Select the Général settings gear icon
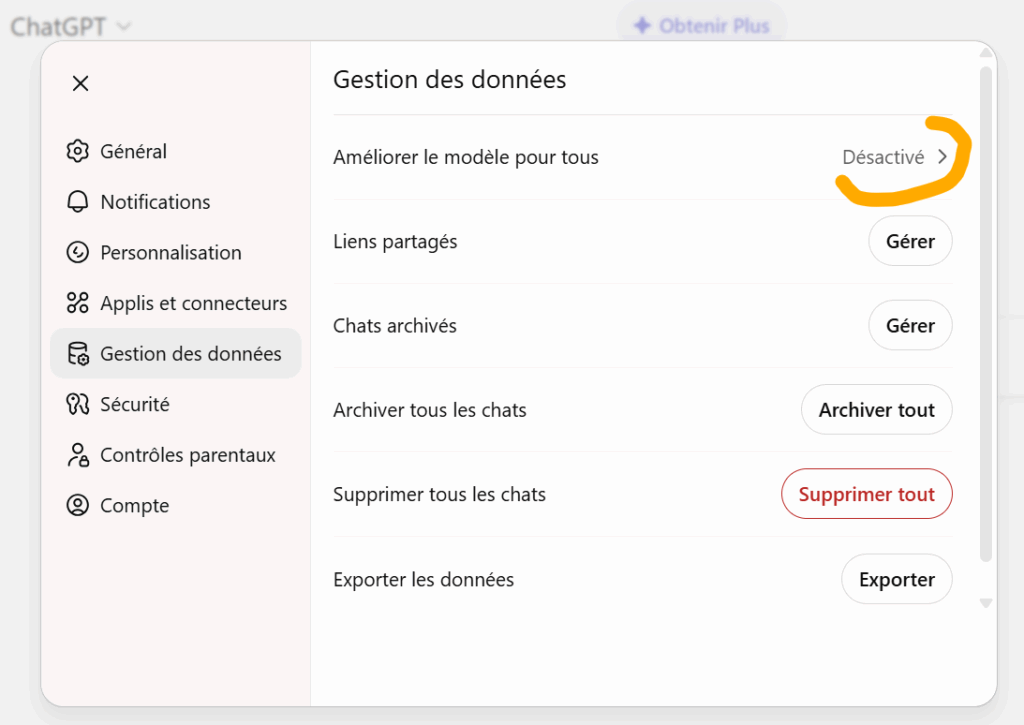 pos(78,151)
